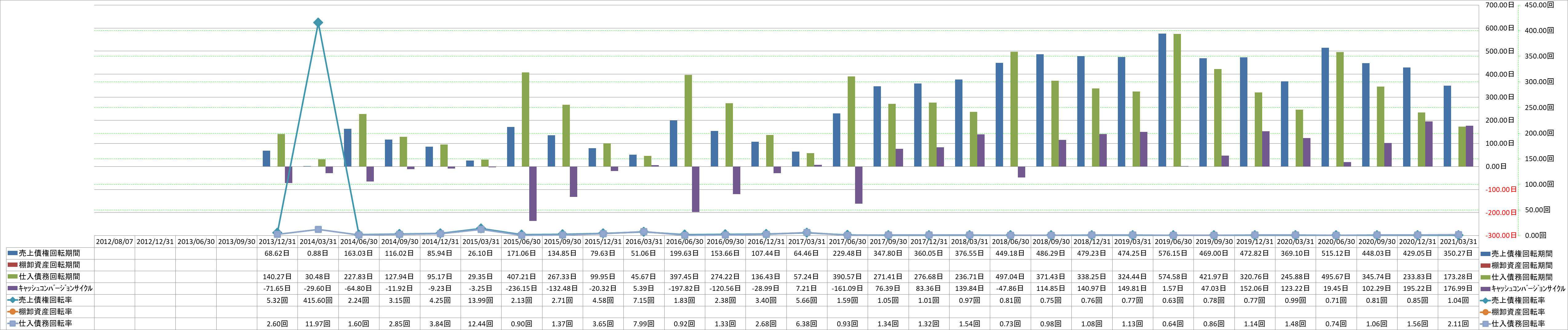Click the date header 2013/12/31
This screenshot has height=330, width=1568.
click(277, 242)
